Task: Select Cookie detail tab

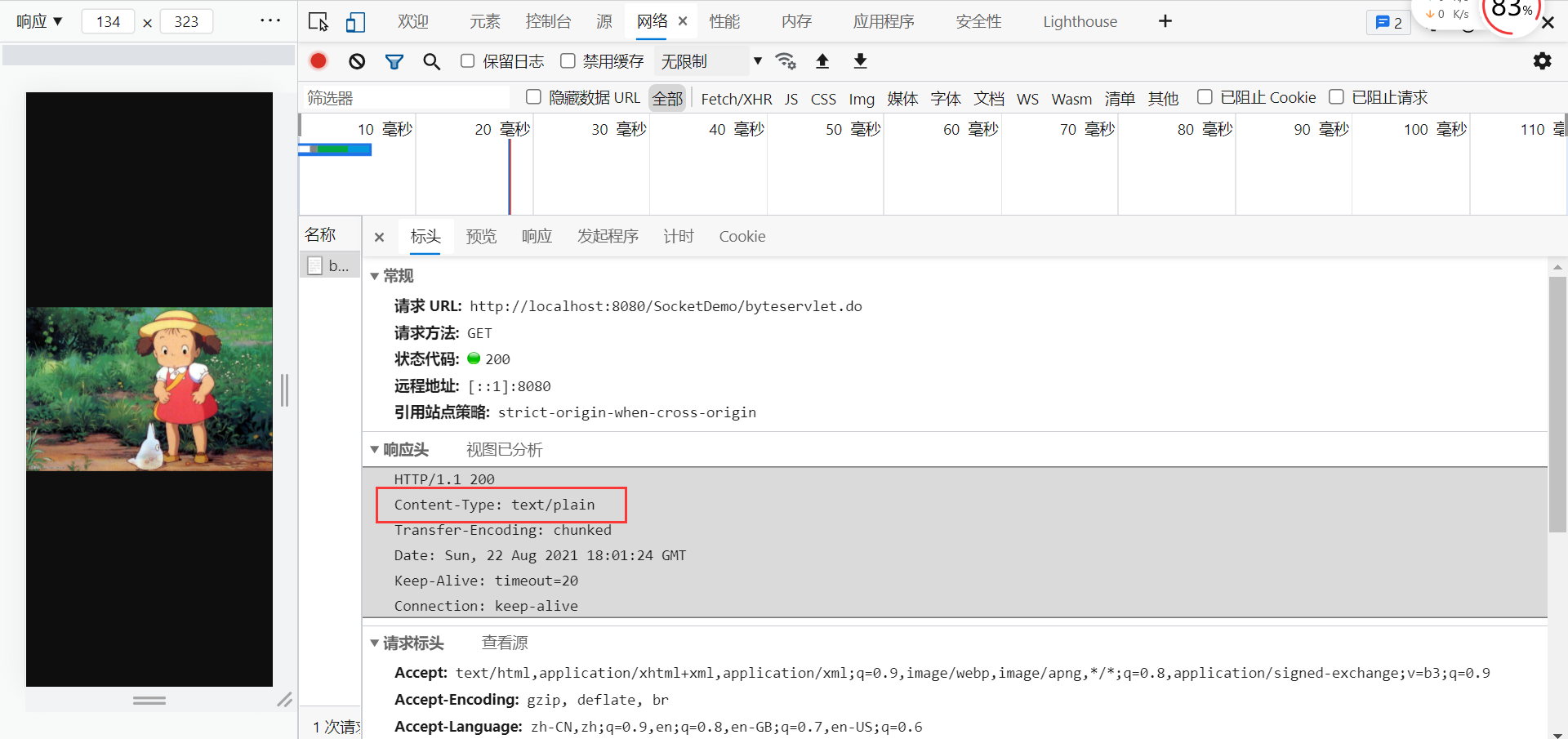Action: point(742,237)
